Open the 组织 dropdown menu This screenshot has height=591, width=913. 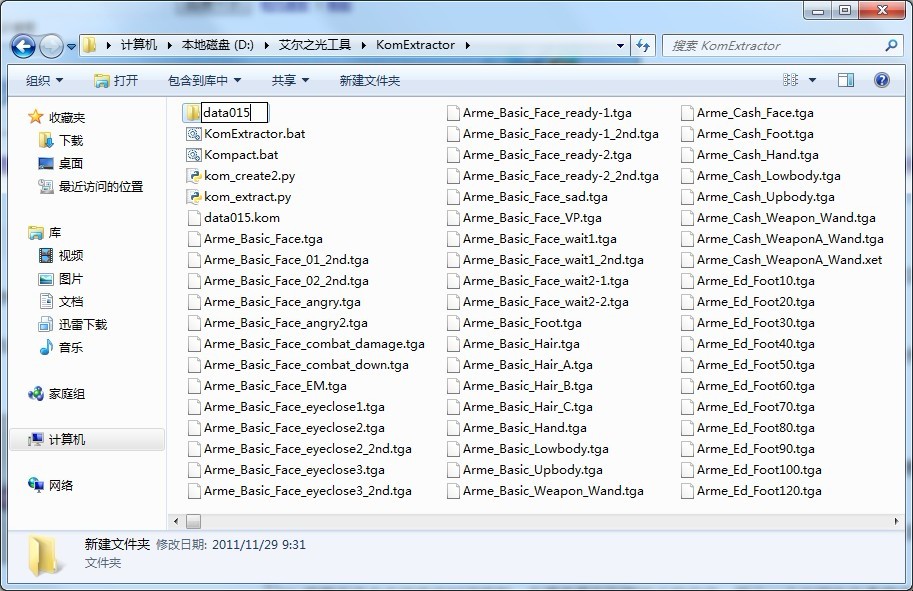coord(44,80)
